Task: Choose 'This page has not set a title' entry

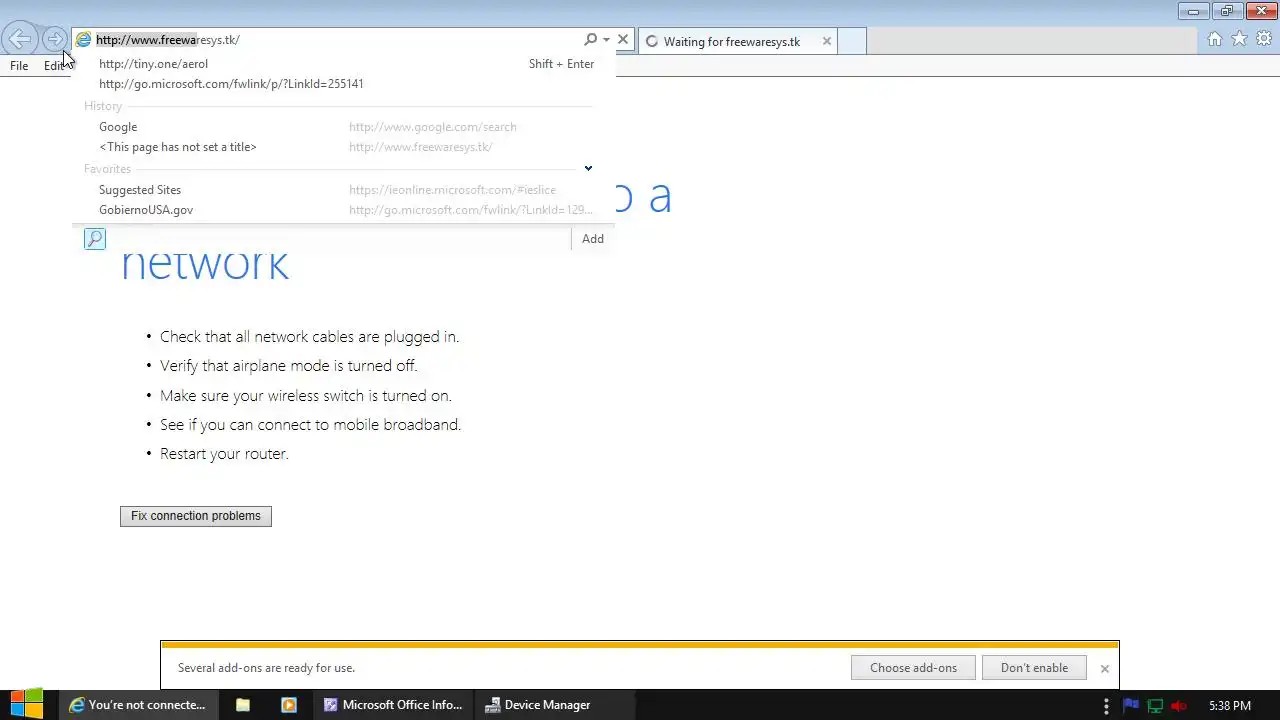Action: point(344,147)
